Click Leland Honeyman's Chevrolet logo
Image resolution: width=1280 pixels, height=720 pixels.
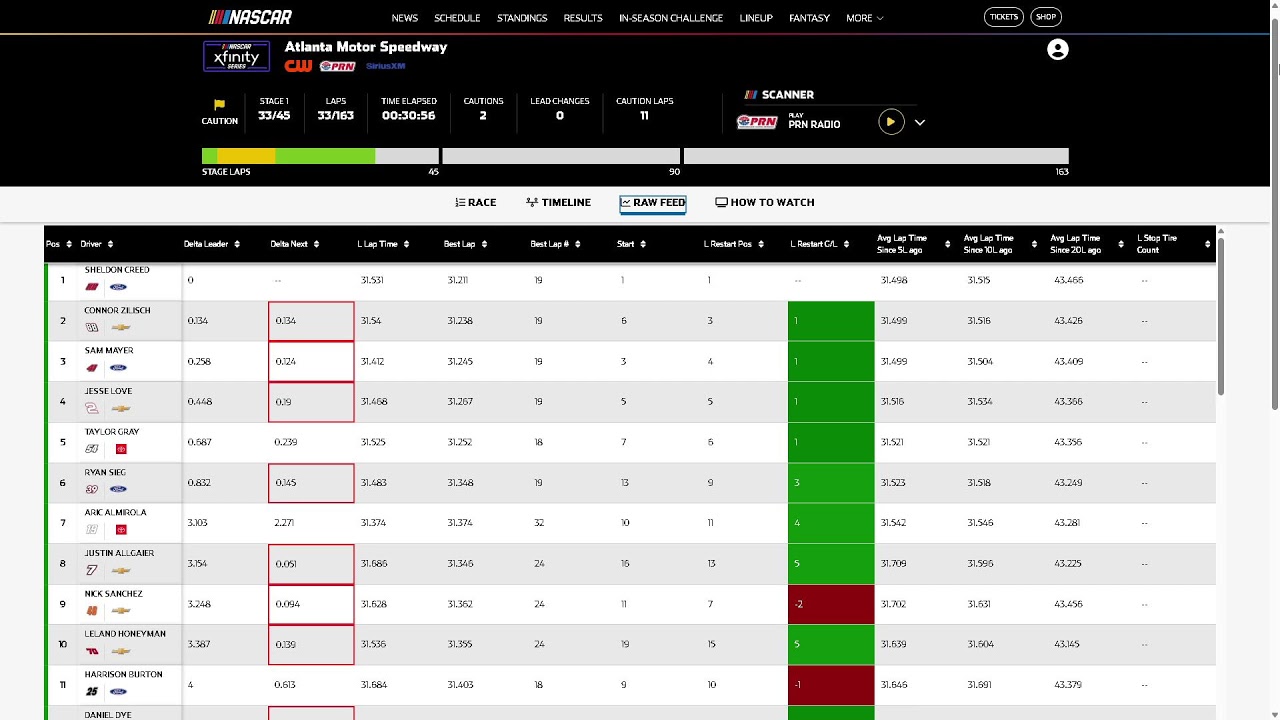120,651
